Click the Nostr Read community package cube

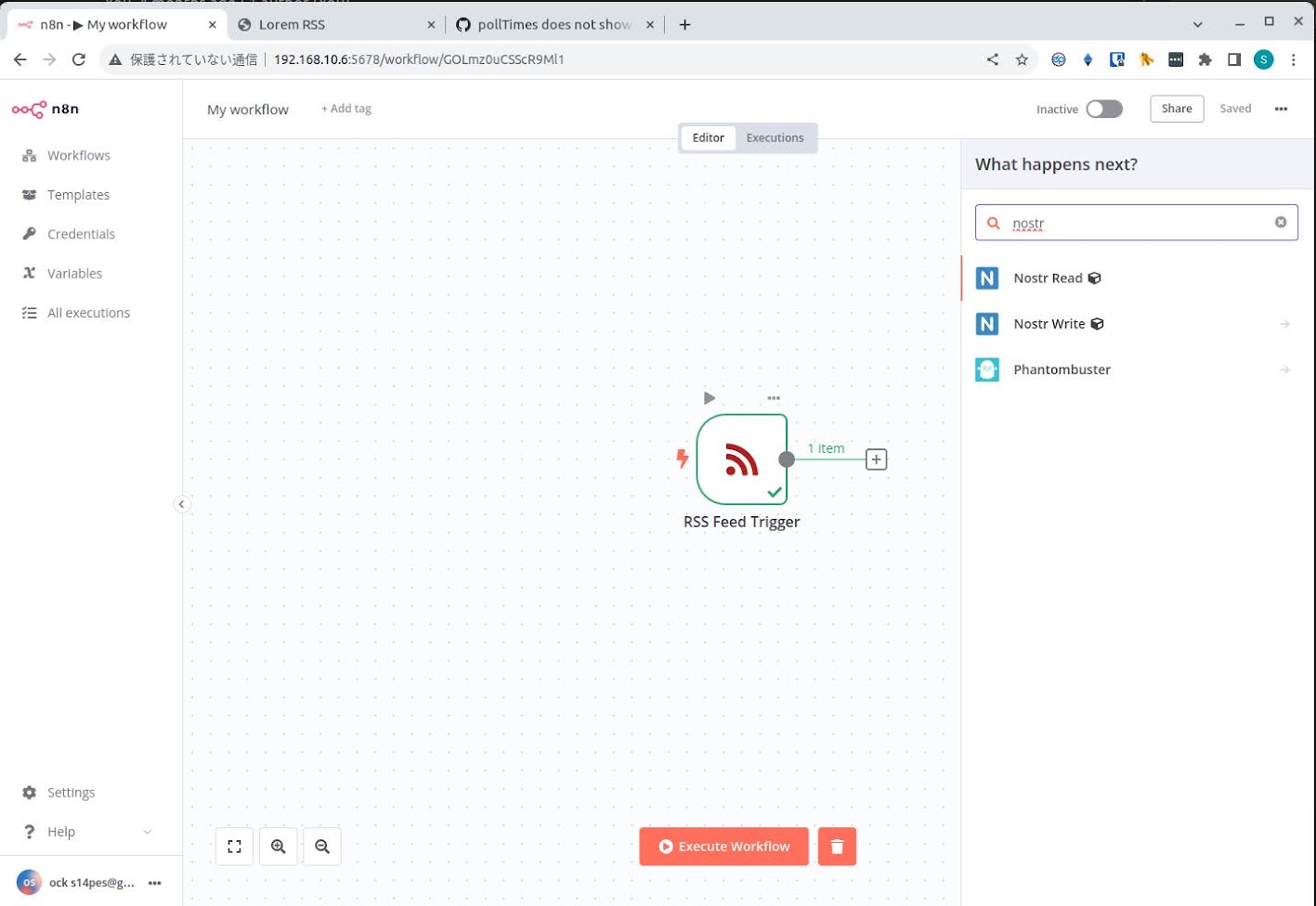pyautogui.click(x=1094, y=278)
